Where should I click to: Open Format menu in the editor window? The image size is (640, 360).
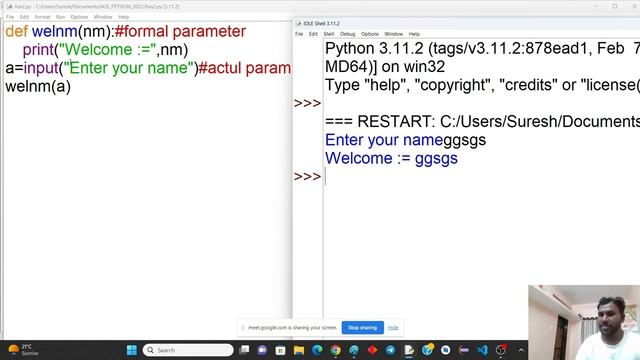coord(42,17)
